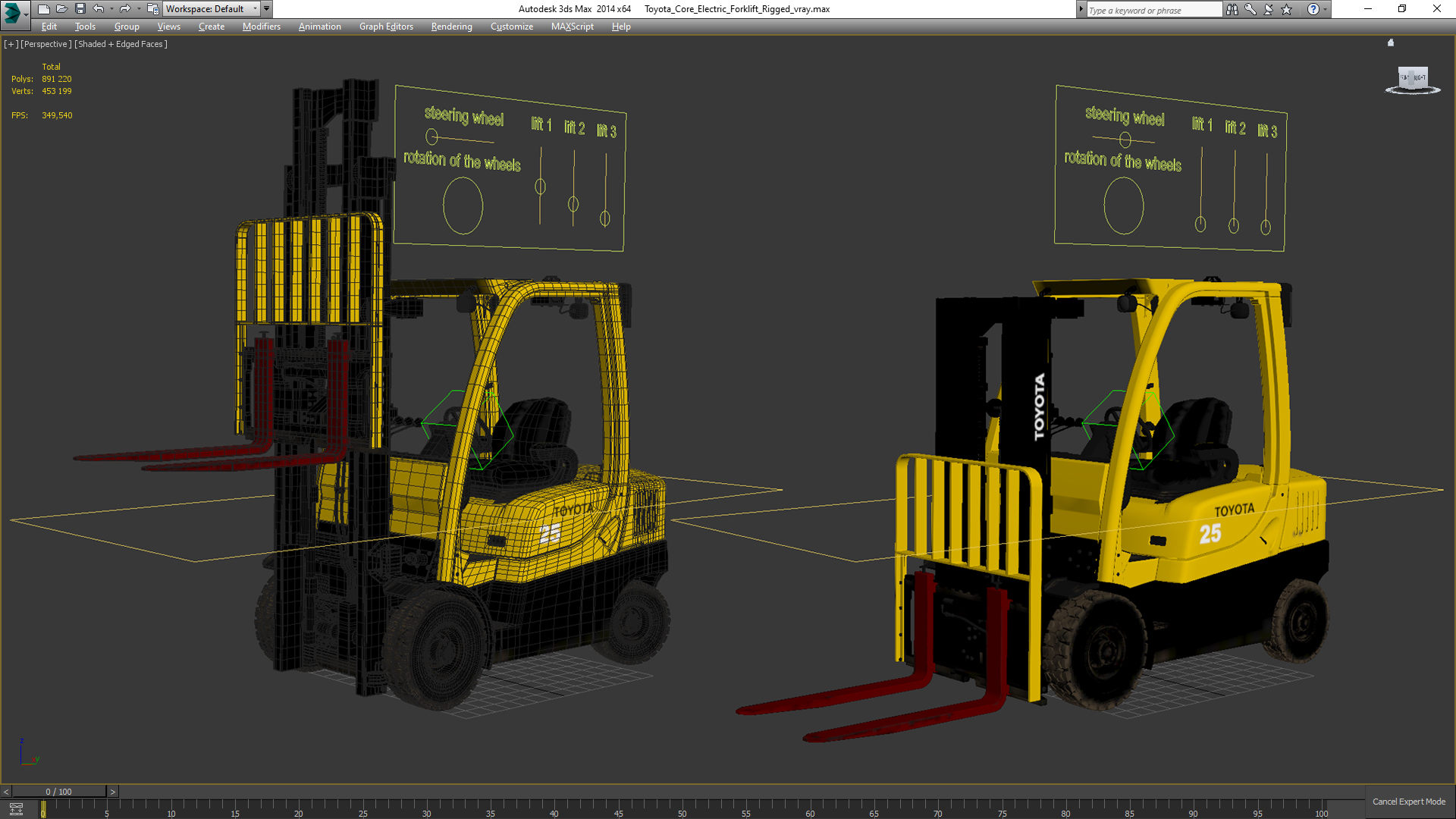Click the Help question mark icon

[x=1313, y=9]
